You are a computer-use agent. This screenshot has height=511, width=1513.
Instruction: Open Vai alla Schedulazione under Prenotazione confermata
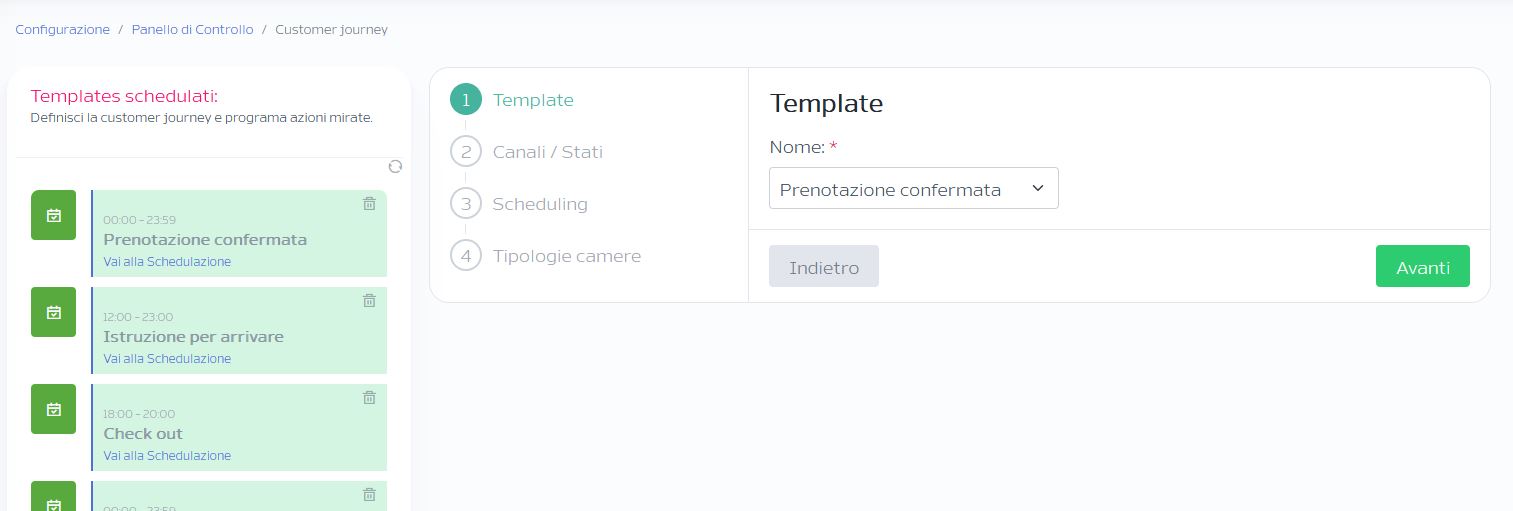pos(167,262)
